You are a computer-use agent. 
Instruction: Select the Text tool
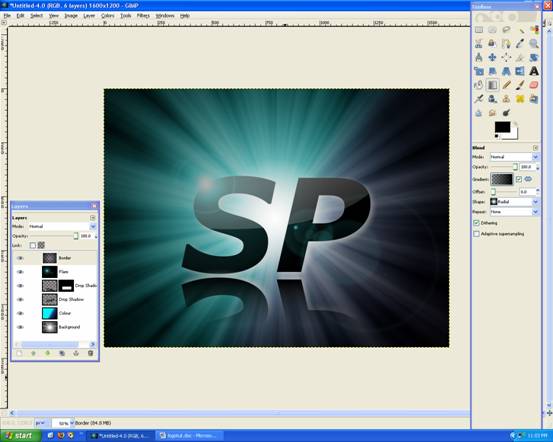click(534, 71)
